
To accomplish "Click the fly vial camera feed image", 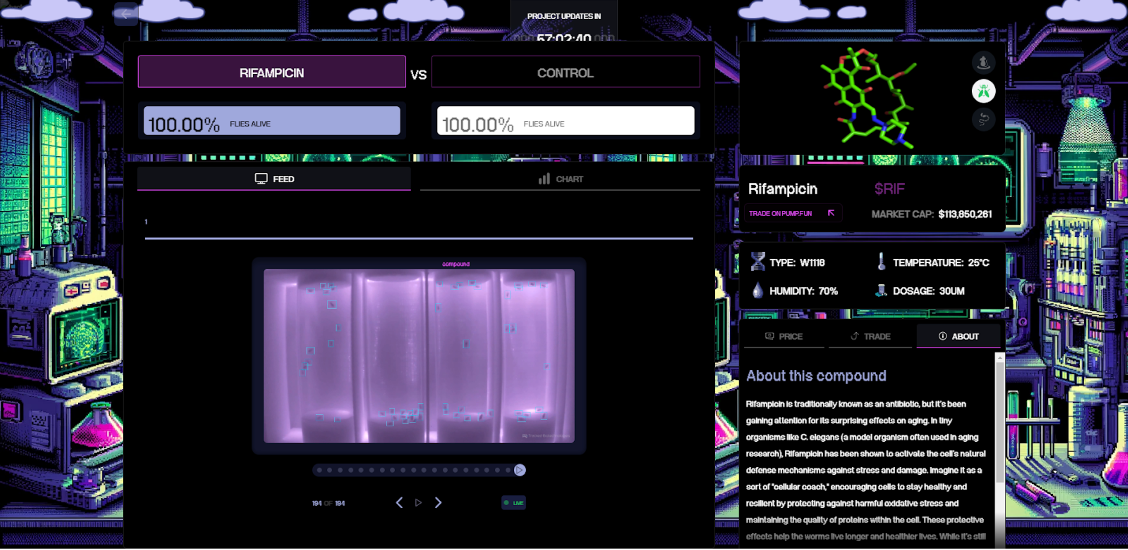I will [x=419, y=355].
